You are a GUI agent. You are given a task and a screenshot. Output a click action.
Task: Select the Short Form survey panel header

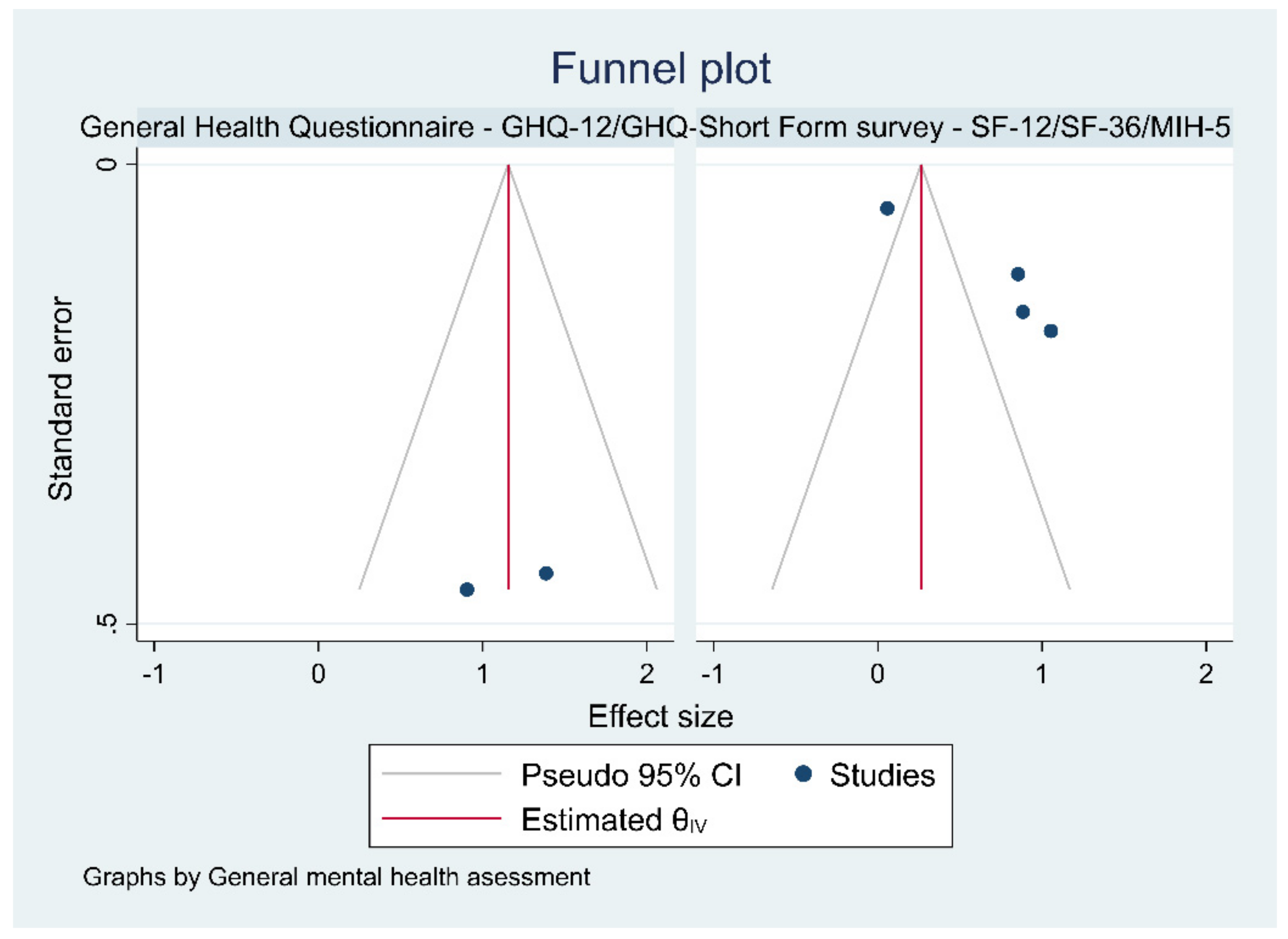tap(964, 127)
